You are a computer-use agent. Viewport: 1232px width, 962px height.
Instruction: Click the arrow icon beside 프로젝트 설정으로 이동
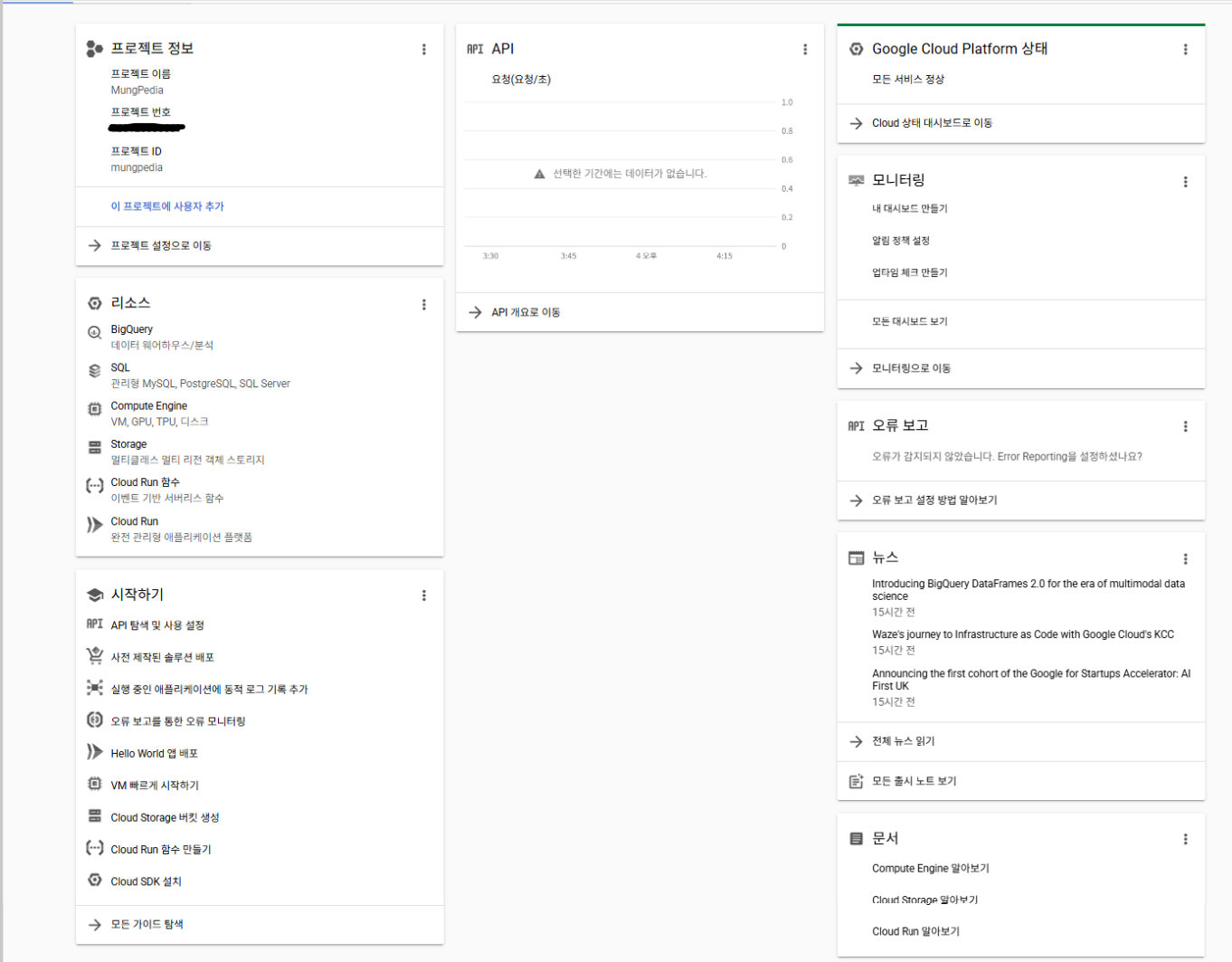pos(94,245)
